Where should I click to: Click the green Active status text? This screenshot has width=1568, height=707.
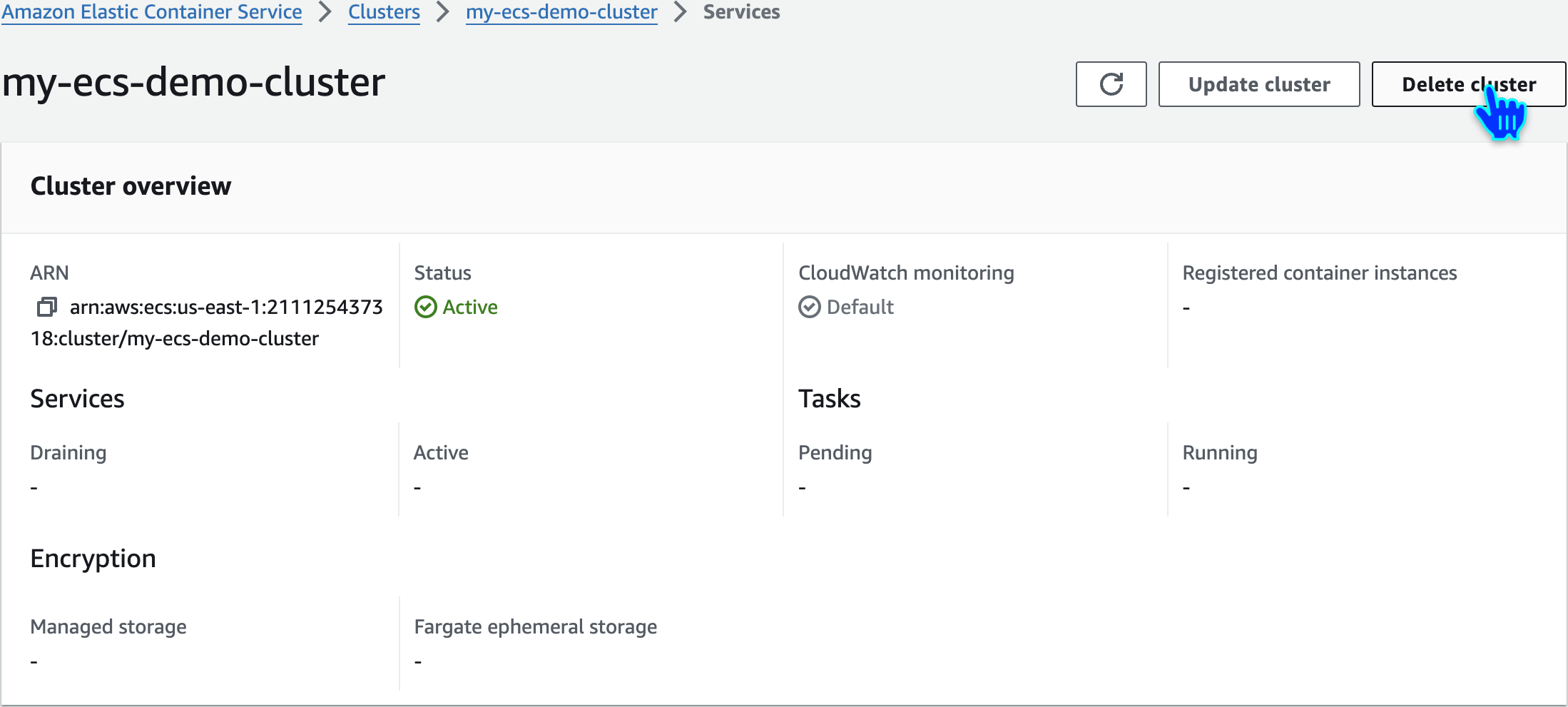[470, 307]
